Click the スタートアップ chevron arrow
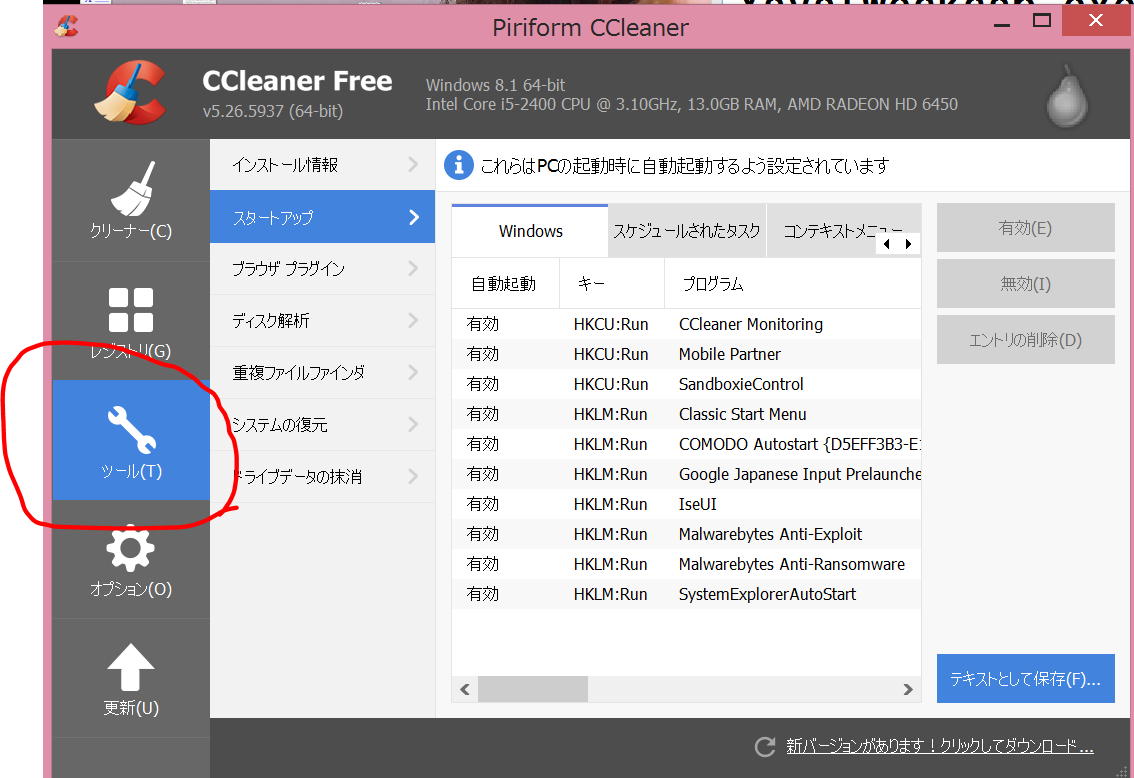 click(414, 217)
